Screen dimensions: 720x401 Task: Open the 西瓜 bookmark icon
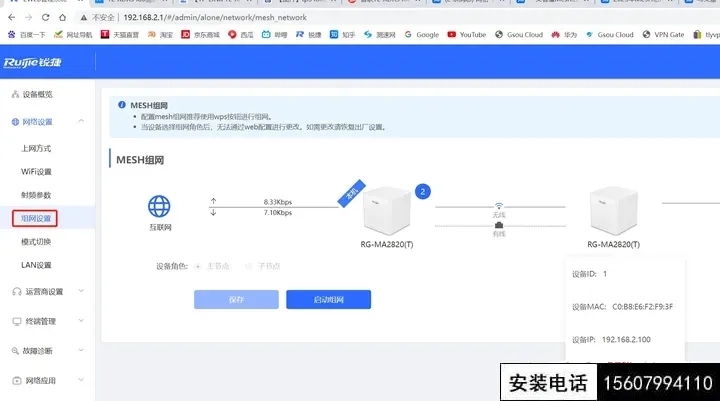232,34
